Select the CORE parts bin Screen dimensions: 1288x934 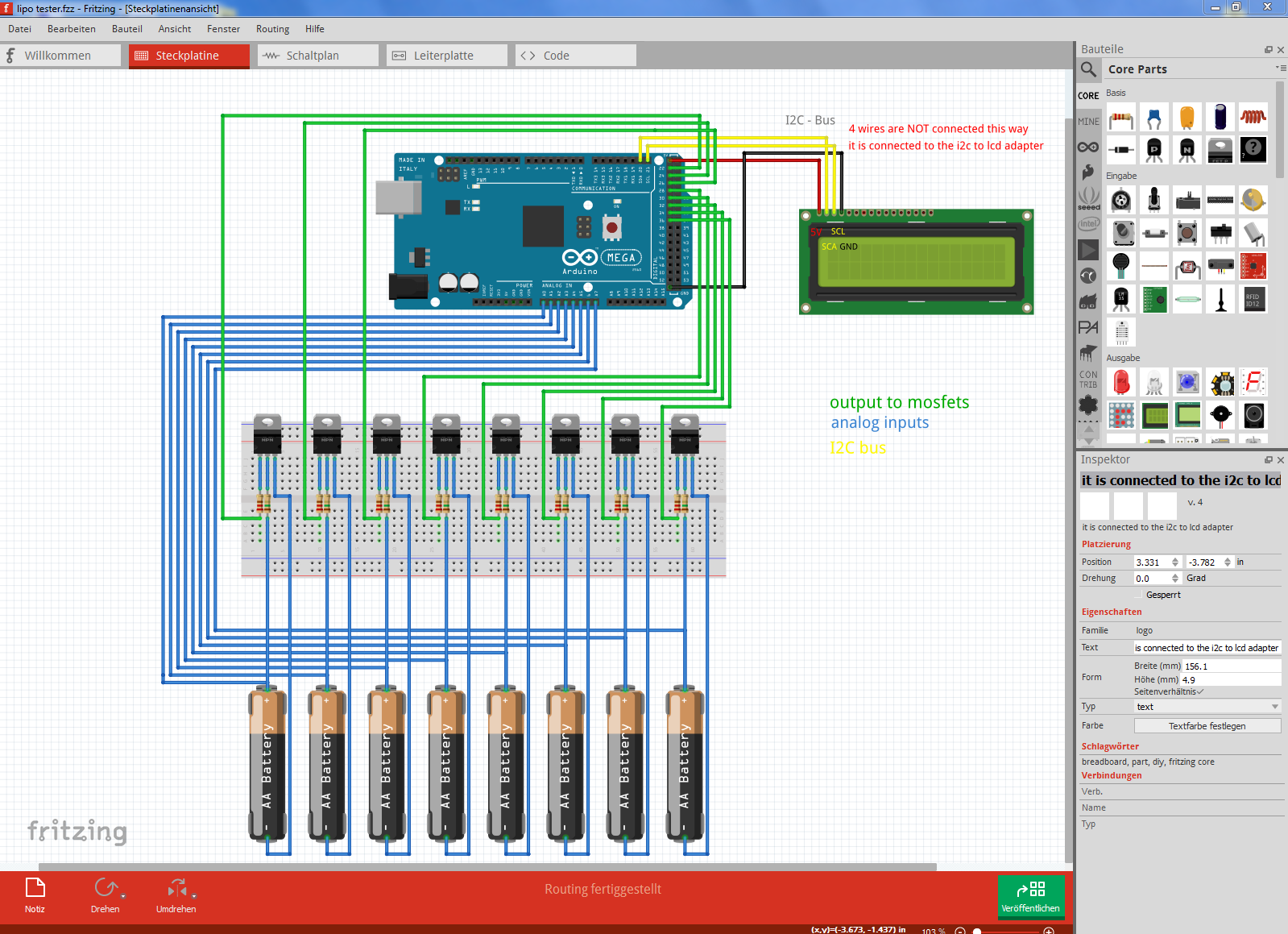1088,96
